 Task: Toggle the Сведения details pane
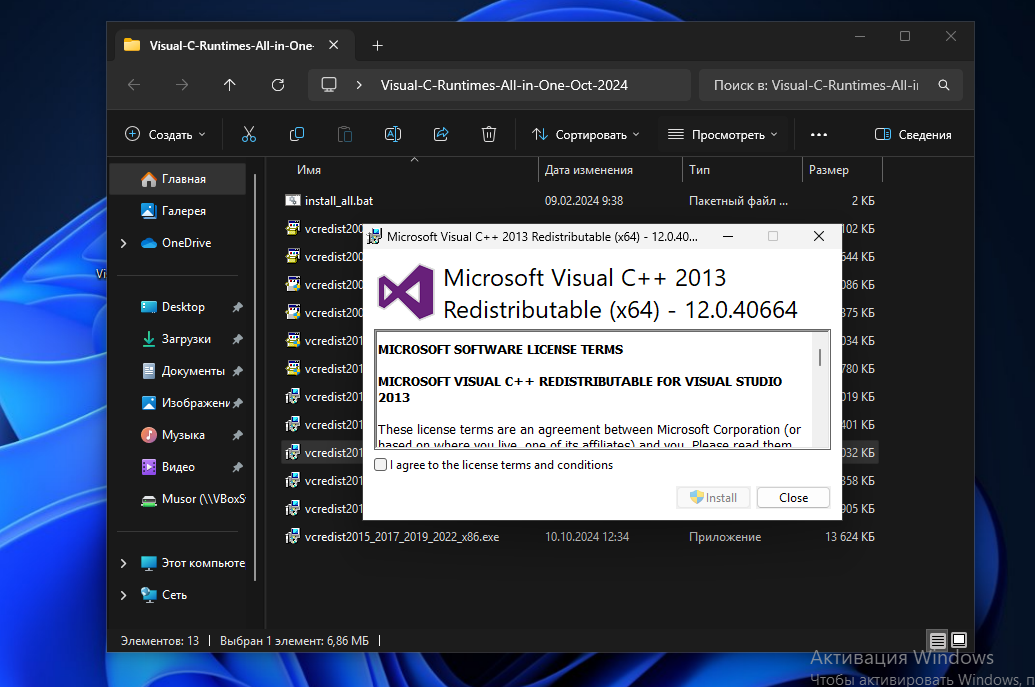pos(914,135)
